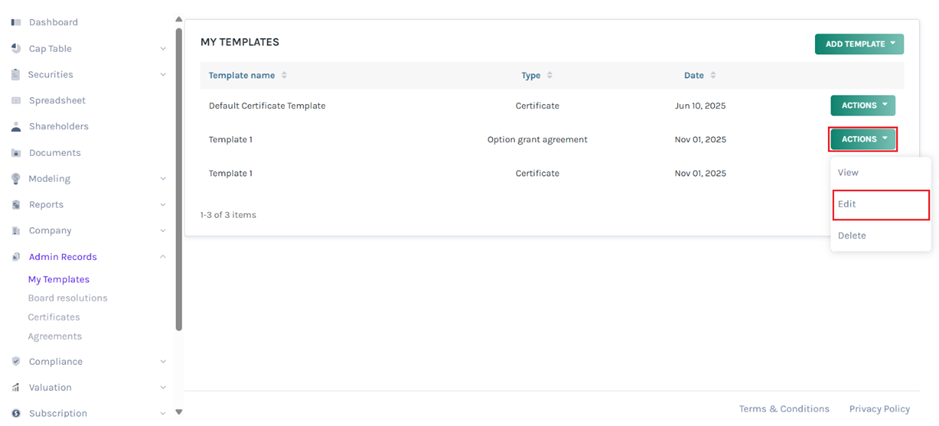Click the Reports icon in sidebar

coord(16,205)
